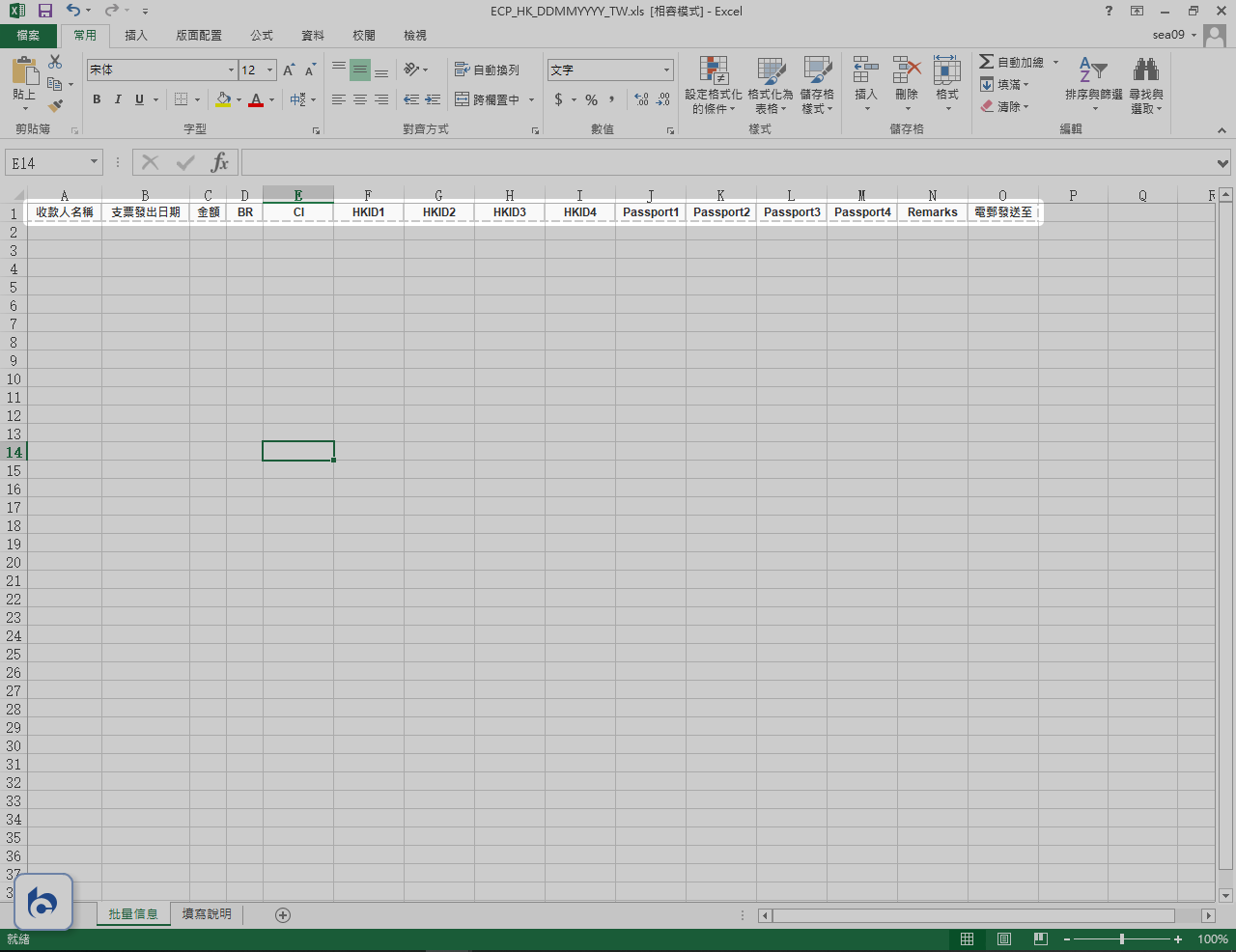Toggle Italic formatting
This screenshot has width=1236, height=952.
pyautogui.click(x=118, y=99)
